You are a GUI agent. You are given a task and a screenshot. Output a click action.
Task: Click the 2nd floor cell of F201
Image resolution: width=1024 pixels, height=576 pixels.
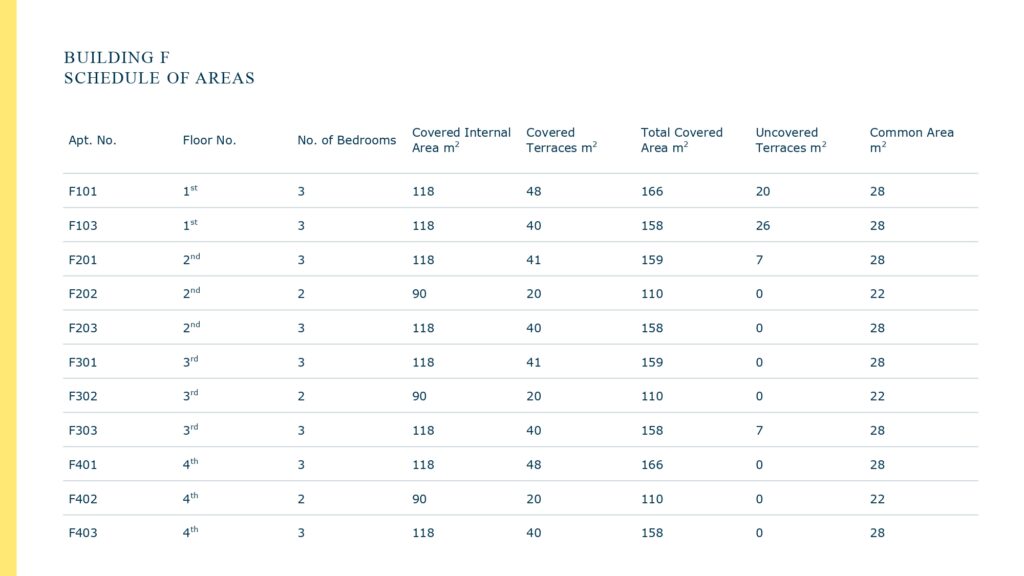tap(191, 259)
